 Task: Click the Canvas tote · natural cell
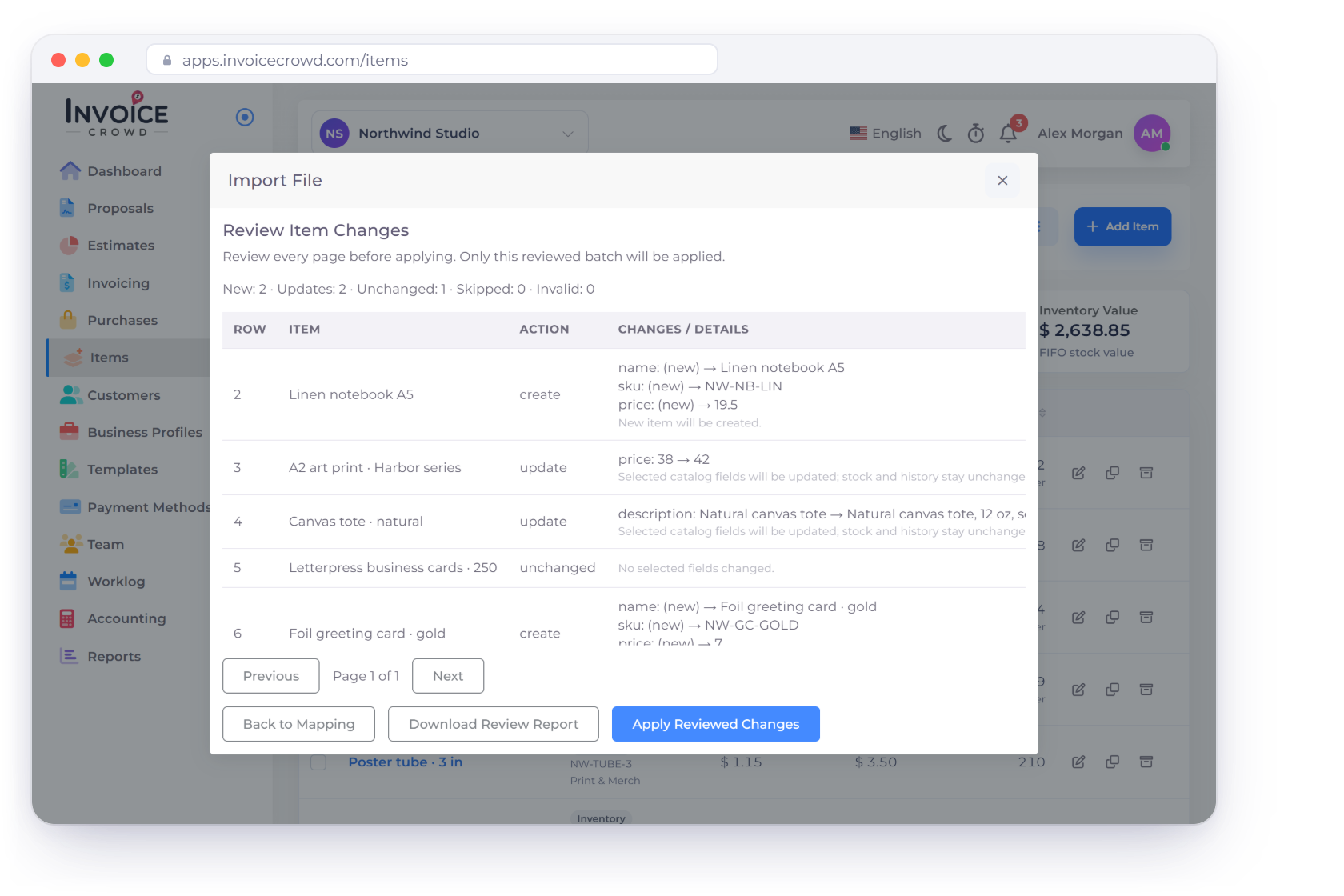[x=356, y=521]
